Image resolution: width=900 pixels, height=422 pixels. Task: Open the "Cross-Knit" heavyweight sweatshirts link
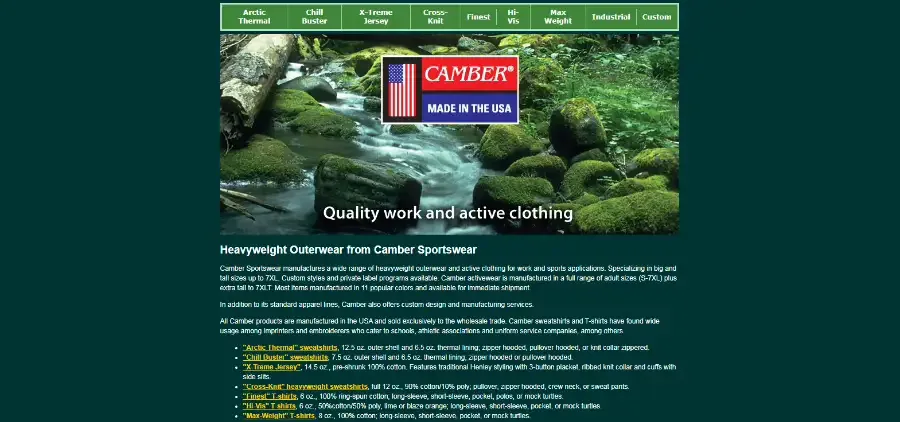click(305, 386)
